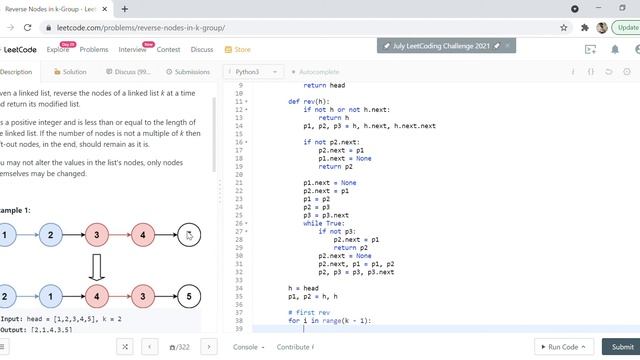Screen dimensions: 640x360
Task: Go to the Contest page
Action: point(168,49)
